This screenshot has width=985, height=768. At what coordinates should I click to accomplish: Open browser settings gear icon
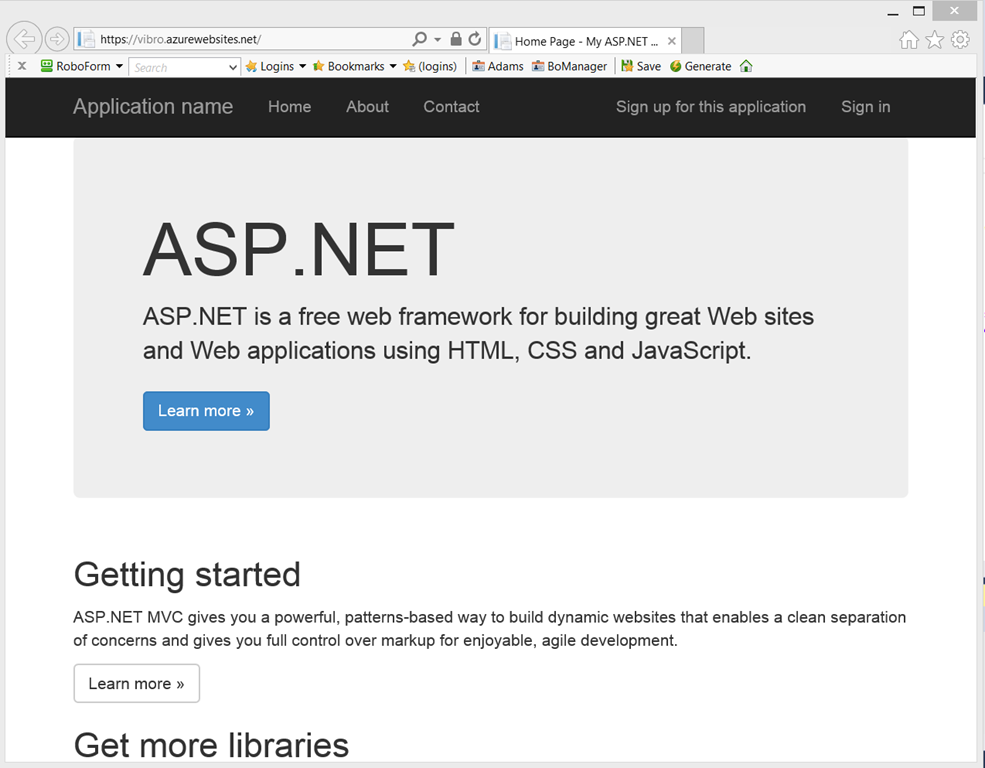[x=960, y=40]
